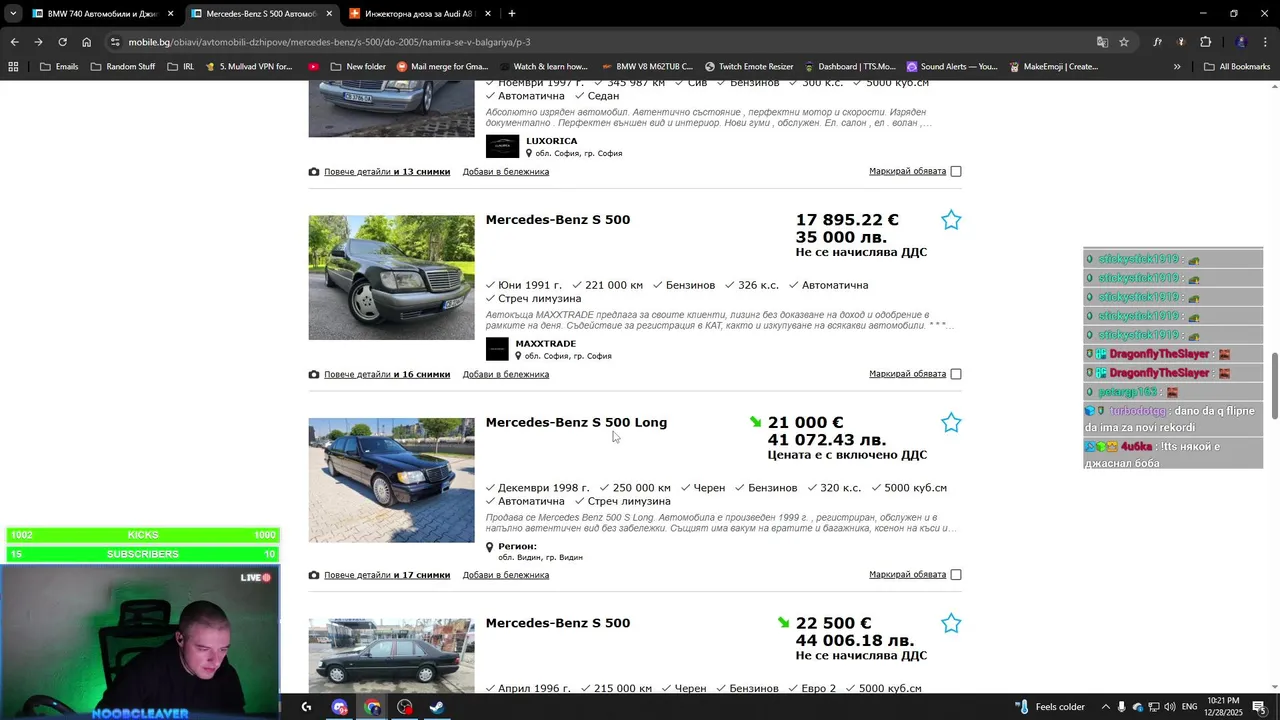Check Маркирай обявата for the MAXXTRADE listing
The image size is (1280, 720).
pyautogui.click(x=956, y=374)
